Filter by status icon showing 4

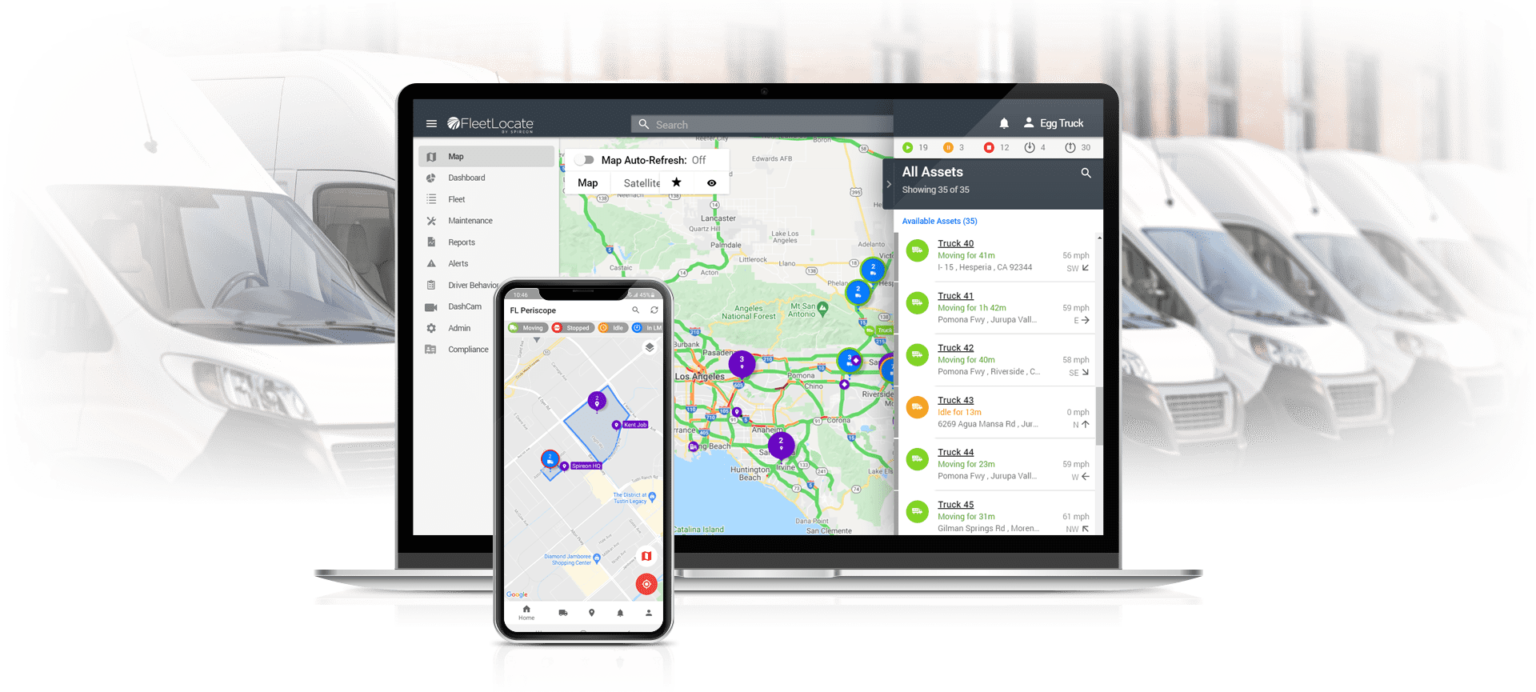[1035, 147]
